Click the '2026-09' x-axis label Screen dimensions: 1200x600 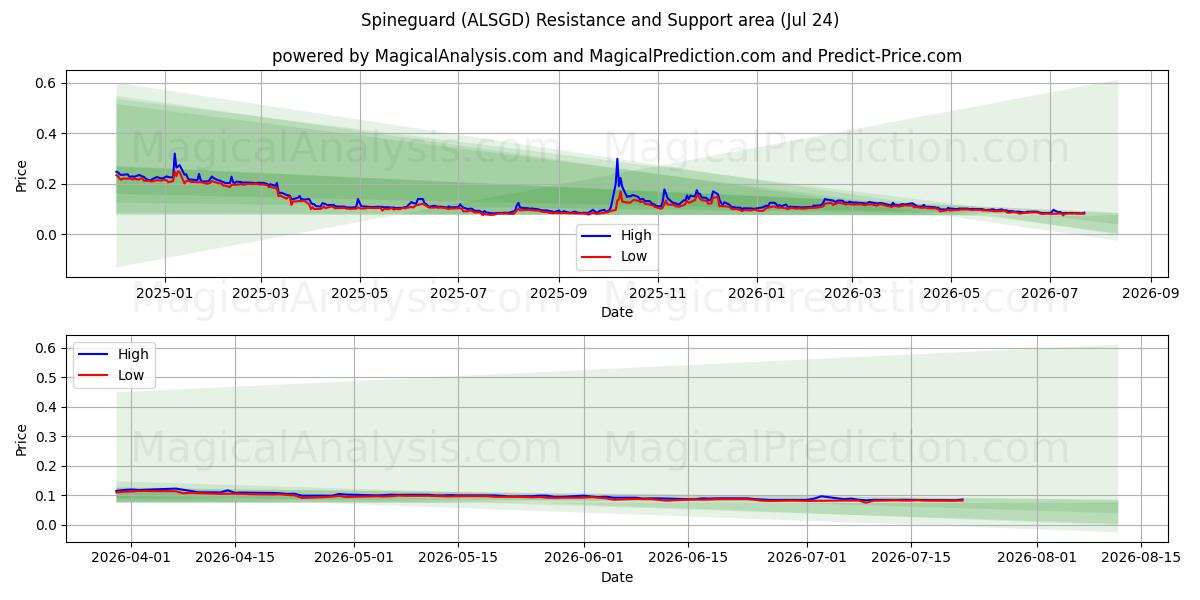point(1150,294)
